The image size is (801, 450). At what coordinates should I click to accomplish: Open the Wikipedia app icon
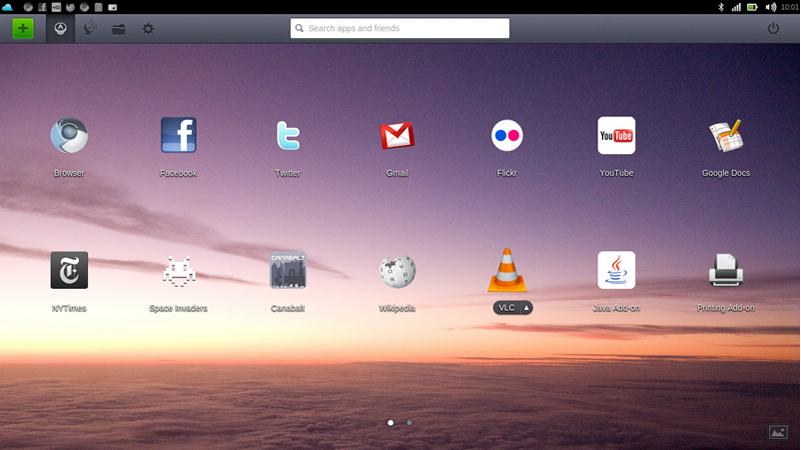tap(397, 271)
